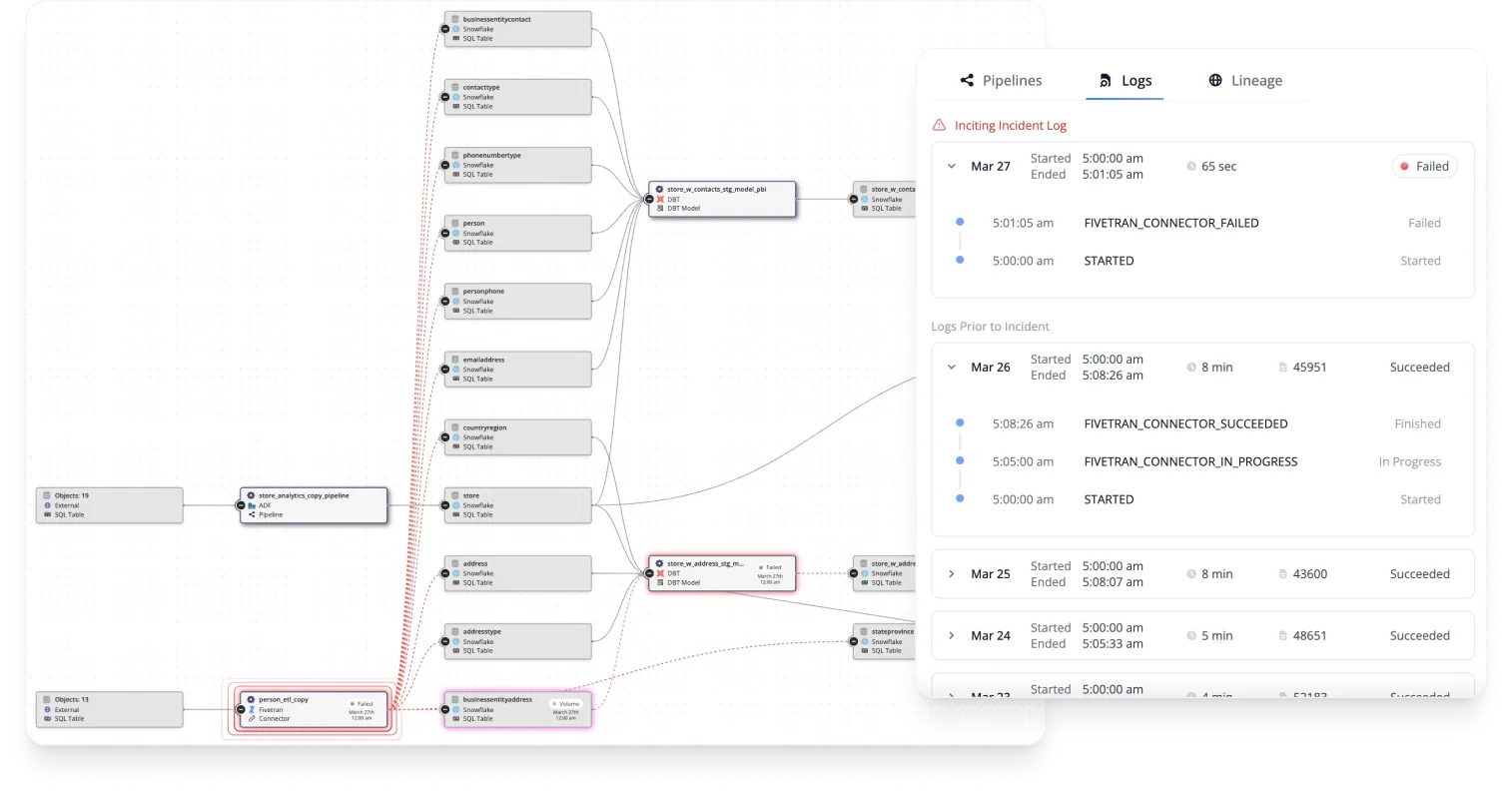Click the gear icon on store_w_contacts_stg_model_pbi
Image resolution: width=1512 pixels, height=796 pixels.
(x=660, y=189)
